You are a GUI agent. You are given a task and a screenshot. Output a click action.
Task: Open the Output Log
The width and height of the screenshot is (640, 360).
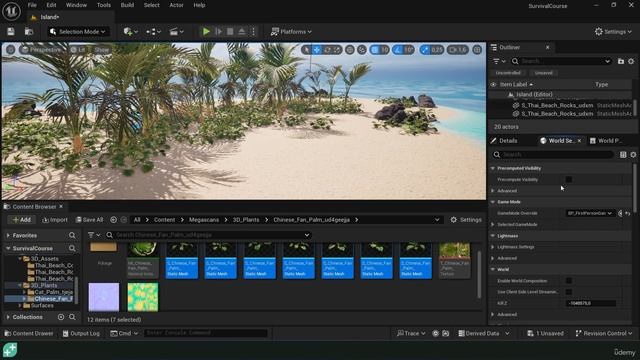pyautogui.click(x=81, y=333)
